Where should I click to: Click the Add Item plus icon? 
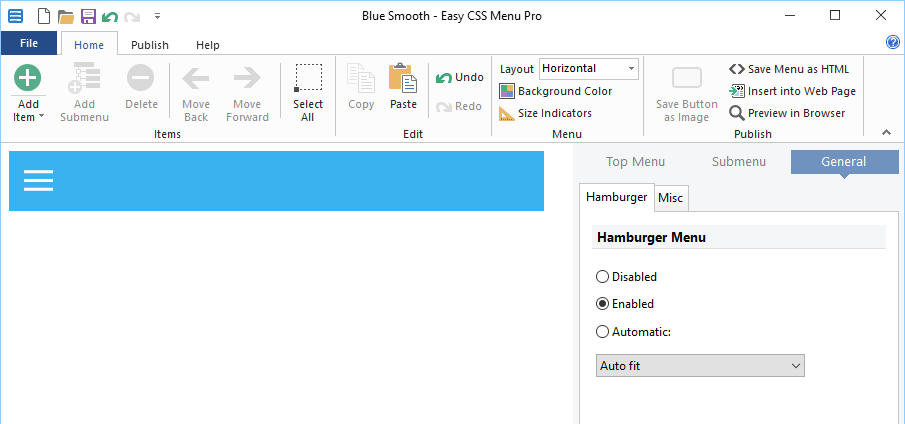coord(28,79)
